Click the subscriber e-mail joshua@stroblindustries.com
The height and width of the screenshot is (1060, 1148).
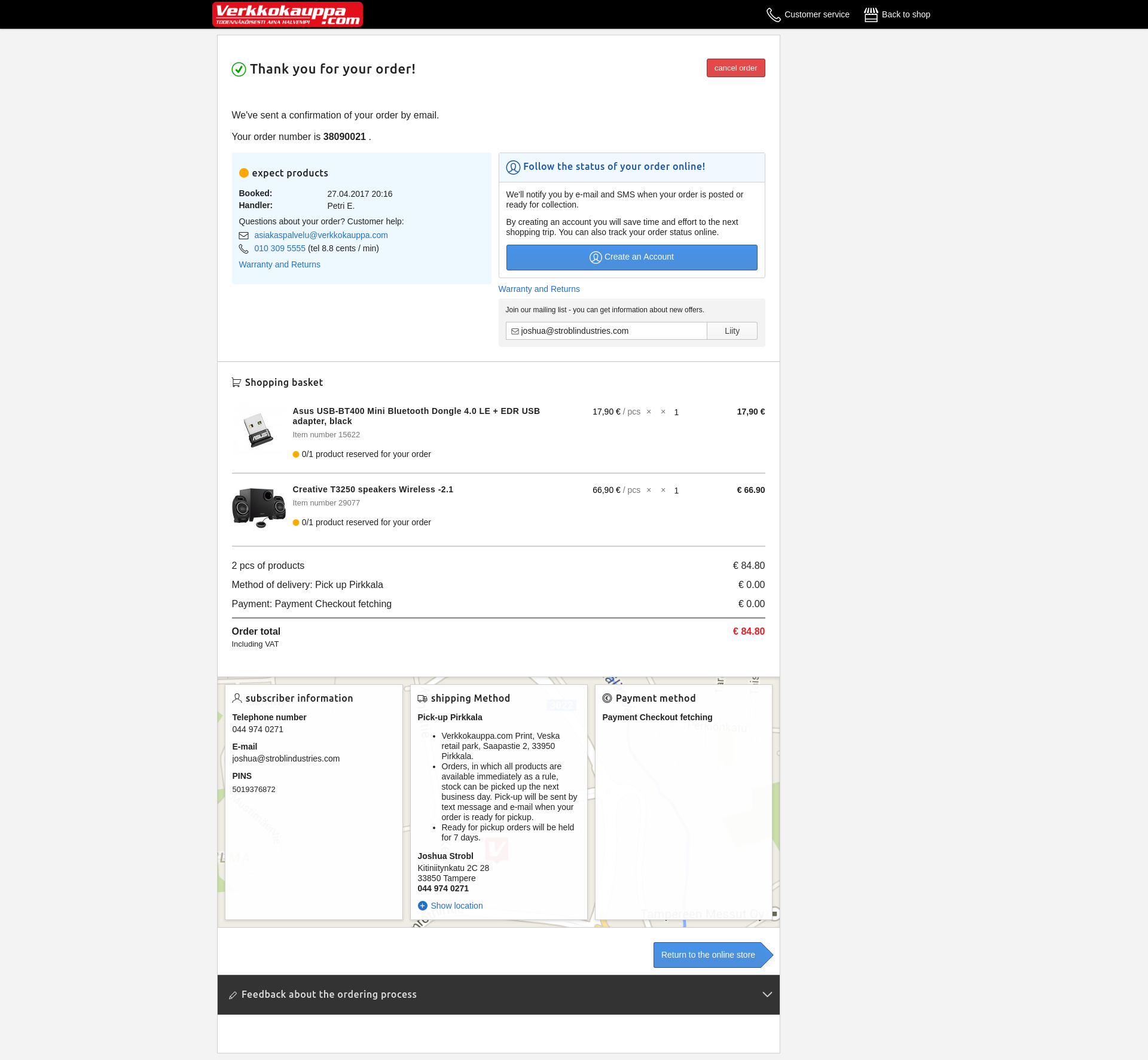pos(286,759)
